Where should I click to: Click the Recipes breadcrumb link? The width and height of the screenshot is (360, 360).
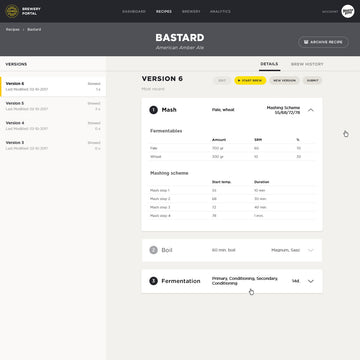tap(13, 29)
